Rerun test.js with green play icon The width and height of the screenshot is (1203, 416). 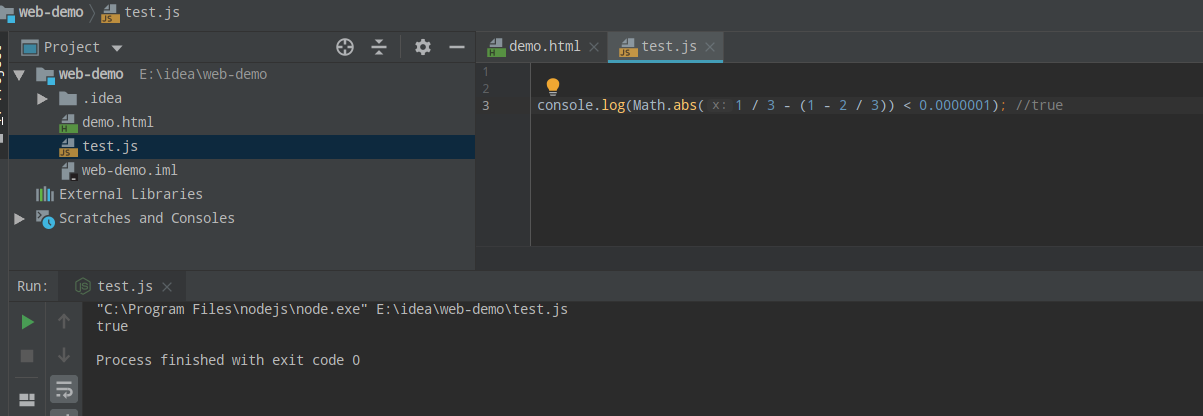pos(27,321)
